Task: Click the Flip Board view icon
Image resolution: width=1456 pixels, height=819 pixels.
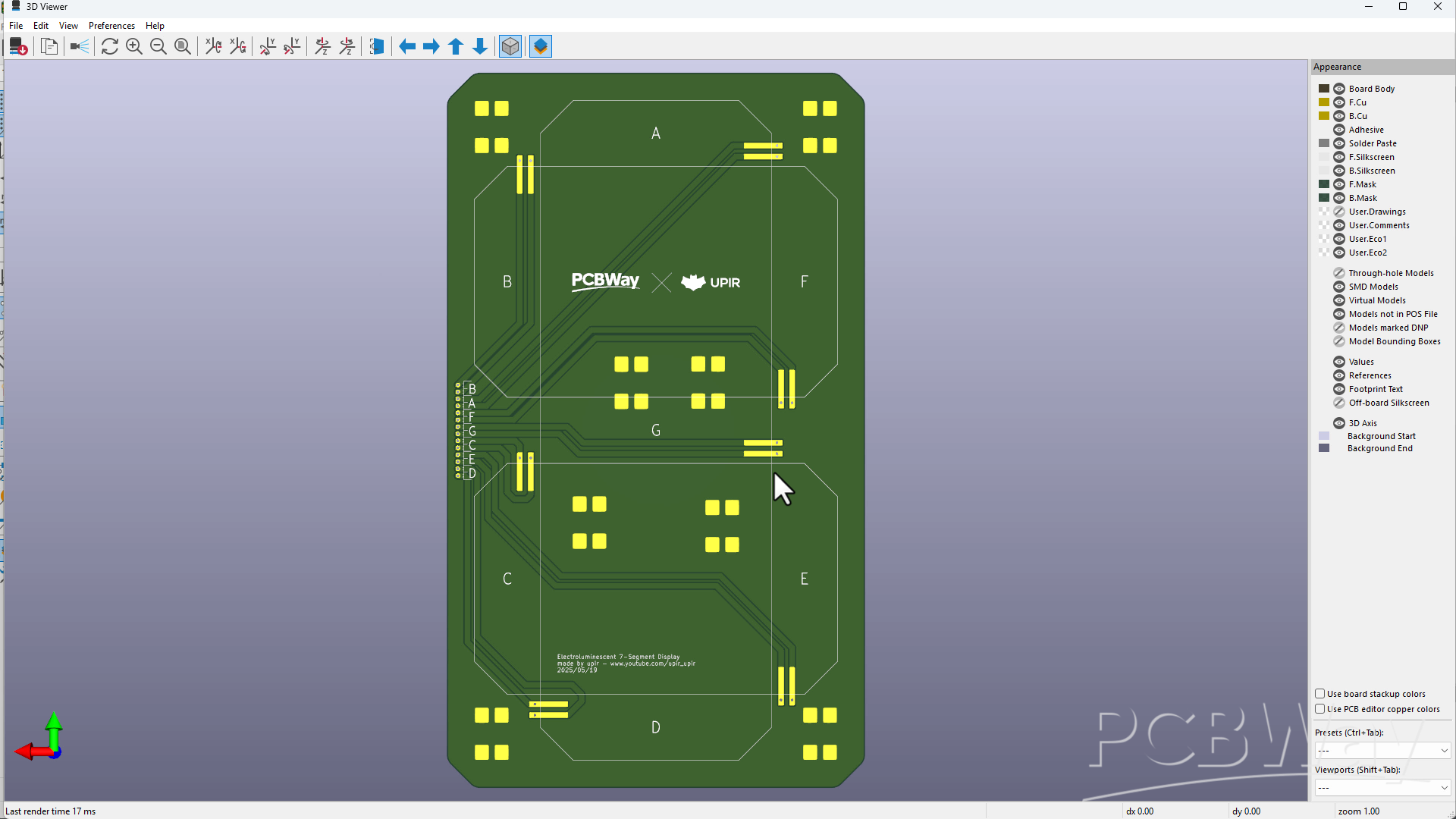Action: pyautogui.click(x=377, y=47)
